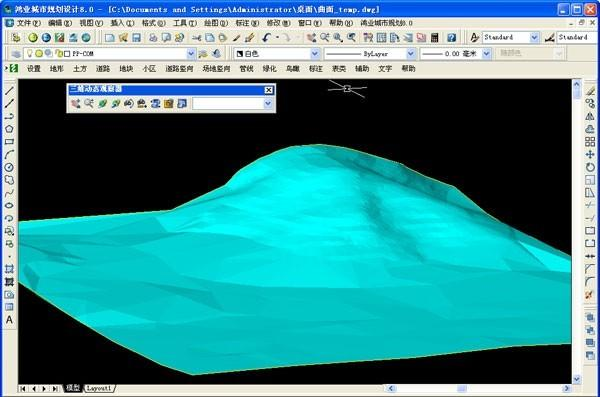Open the calculator icon in toolbar
Screen dimensions: 600x397
(x=434, y=38)
